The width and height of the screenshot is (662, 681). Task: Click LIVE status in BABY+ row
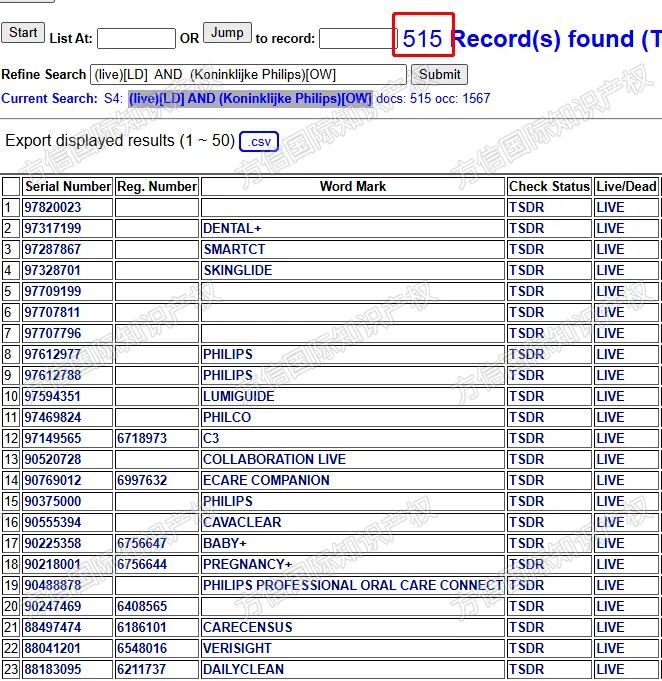click(610, 543)
